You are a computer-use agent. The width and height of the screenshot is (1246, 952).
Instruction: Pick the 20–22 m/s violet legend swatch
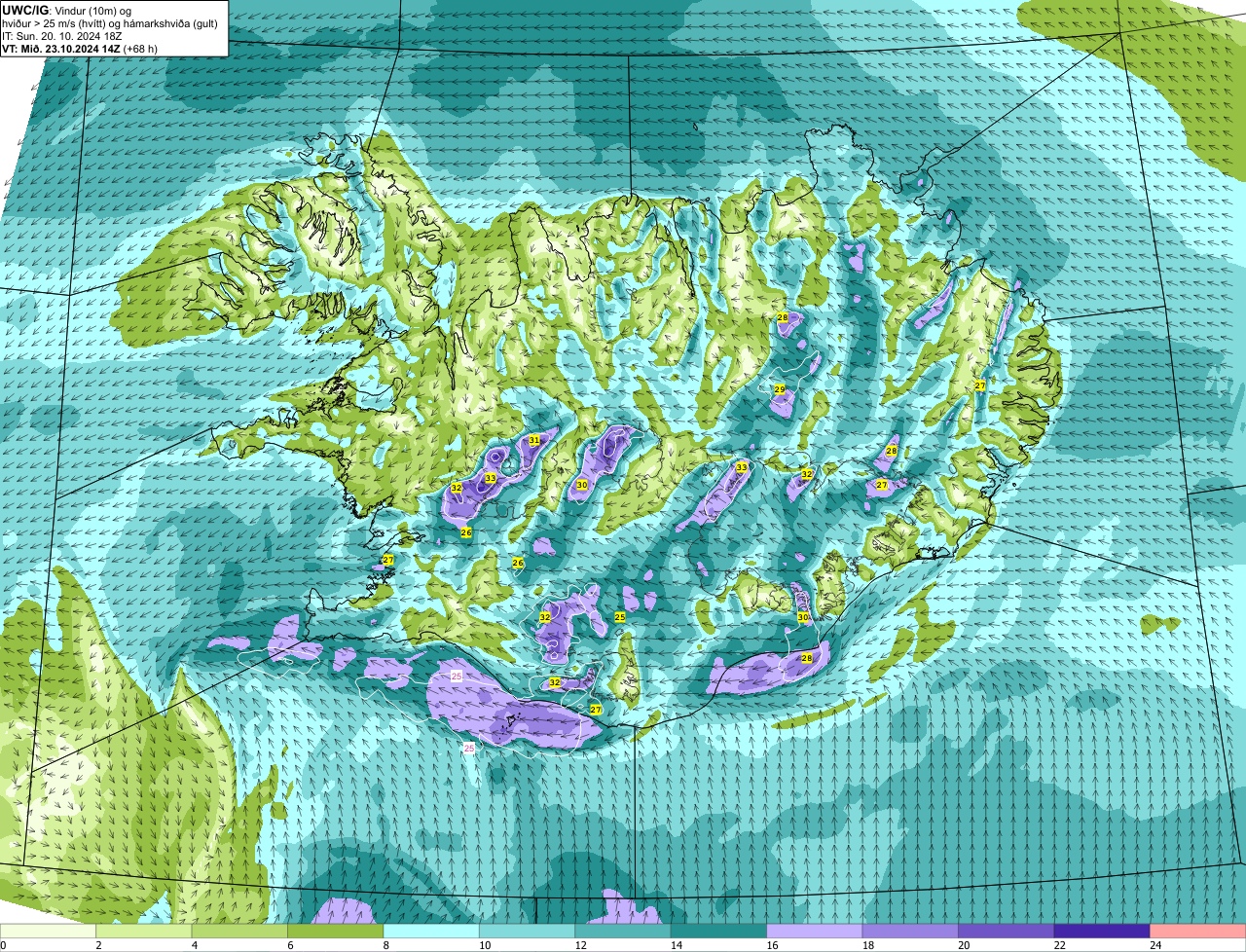(x=1007, y=931)
